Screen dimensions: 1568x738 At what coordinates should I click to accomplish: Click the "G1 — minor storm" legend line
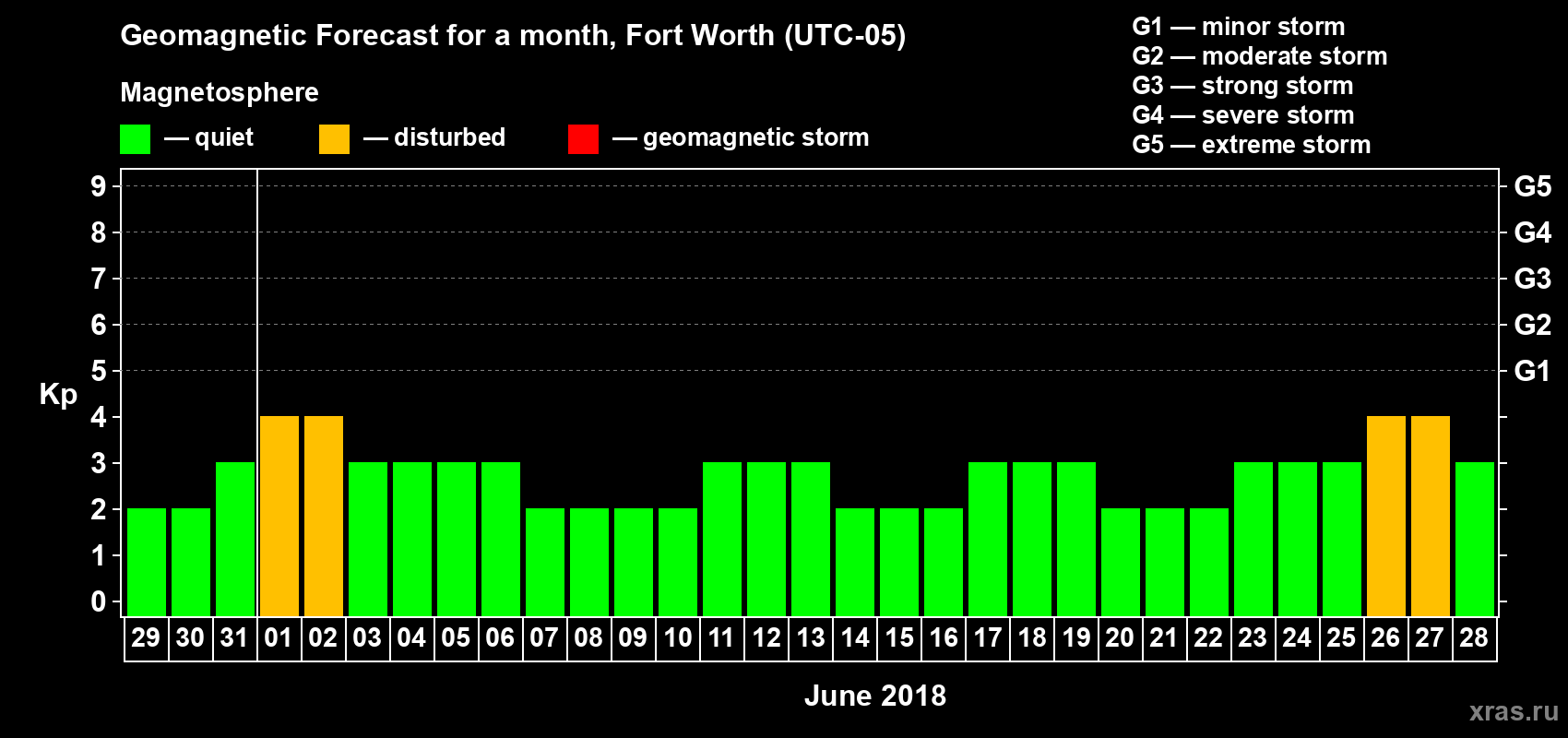(1239, 27)
